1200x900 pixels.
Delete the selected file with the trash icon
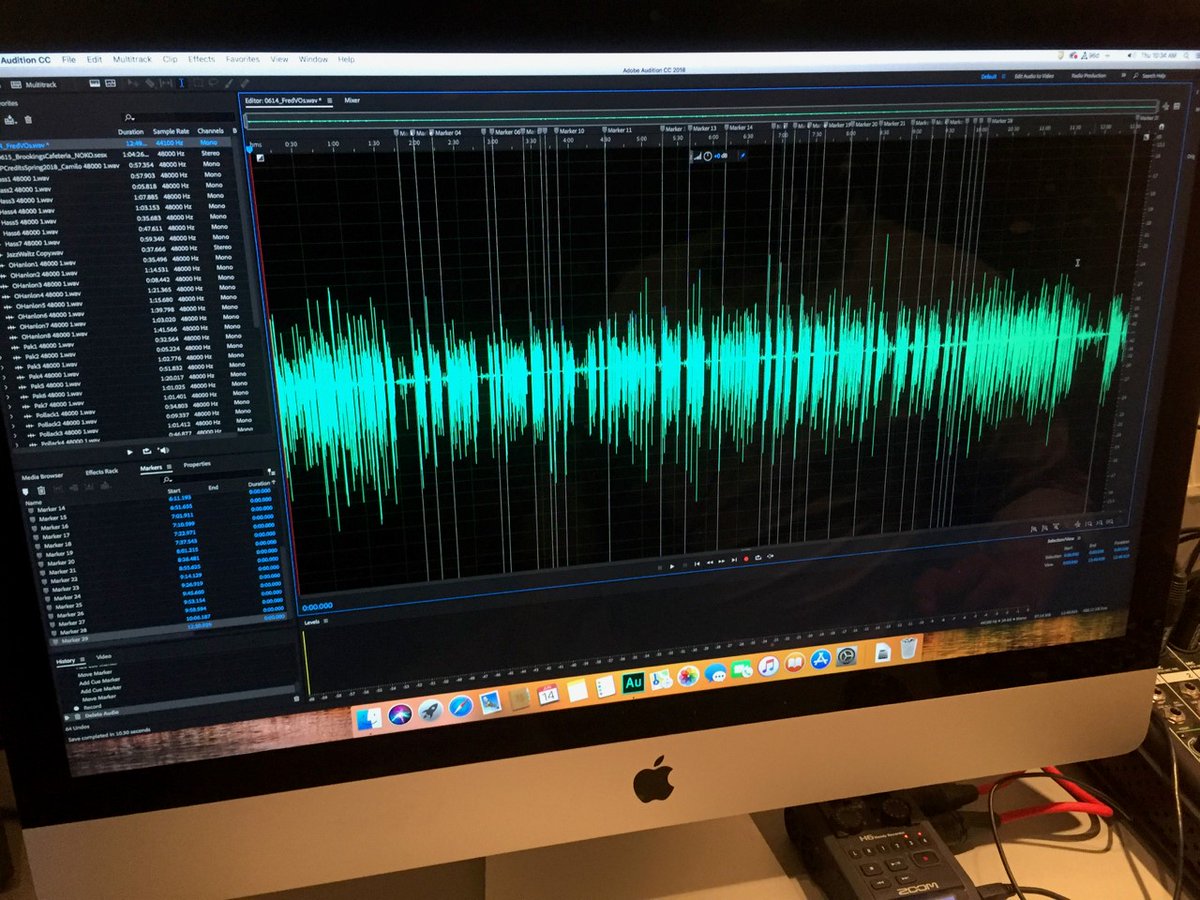(28, 120)
